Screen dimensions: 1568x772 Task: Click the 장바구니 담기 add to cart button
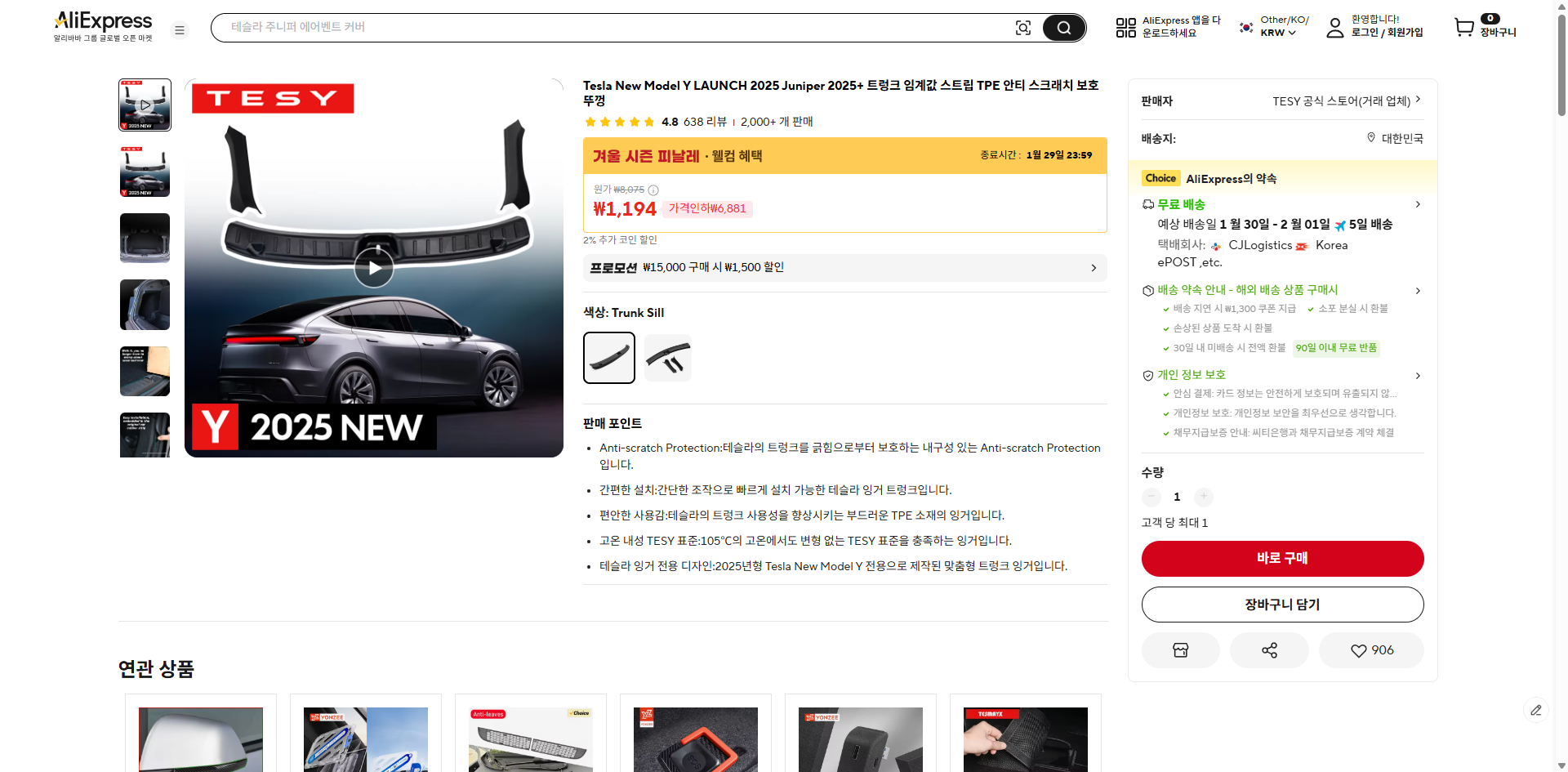pos(1283,605)
